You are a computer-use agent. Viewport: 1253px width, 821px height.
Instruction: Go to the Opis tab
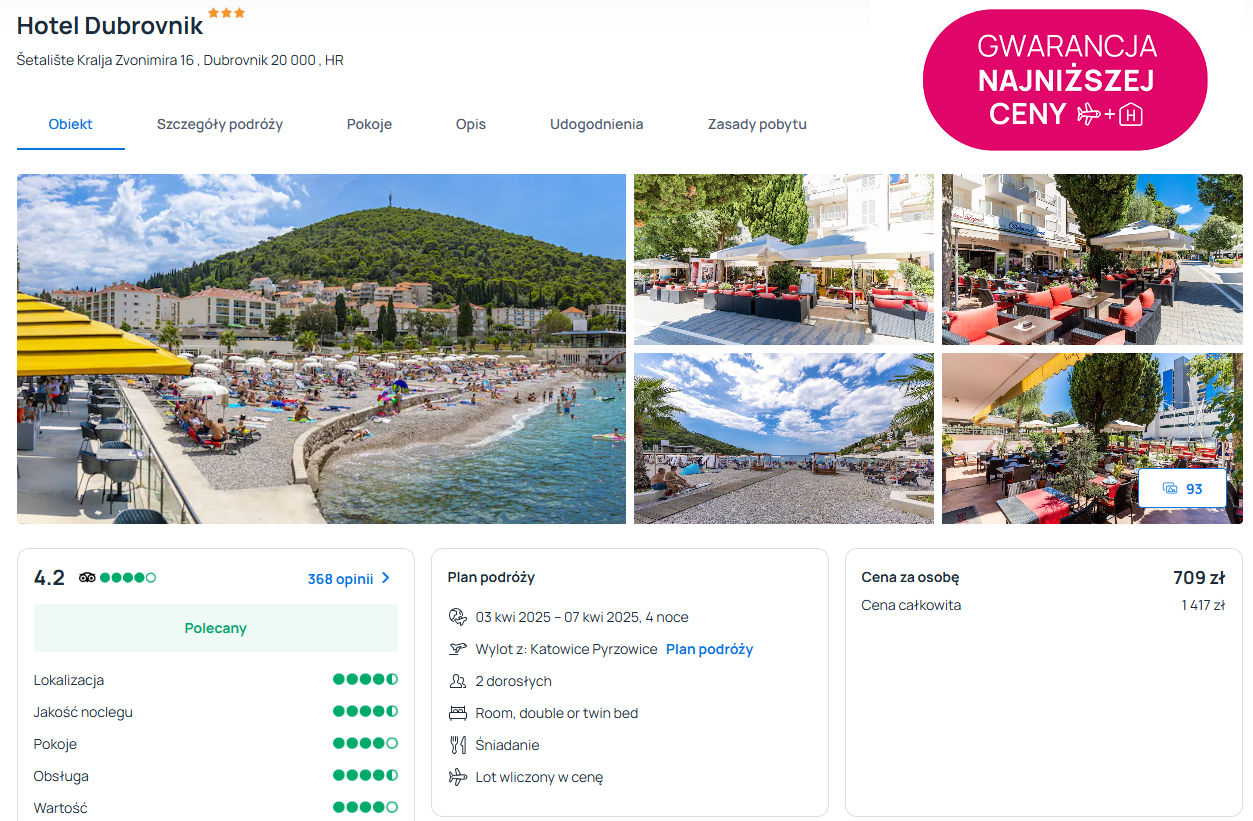click(471, 125)
